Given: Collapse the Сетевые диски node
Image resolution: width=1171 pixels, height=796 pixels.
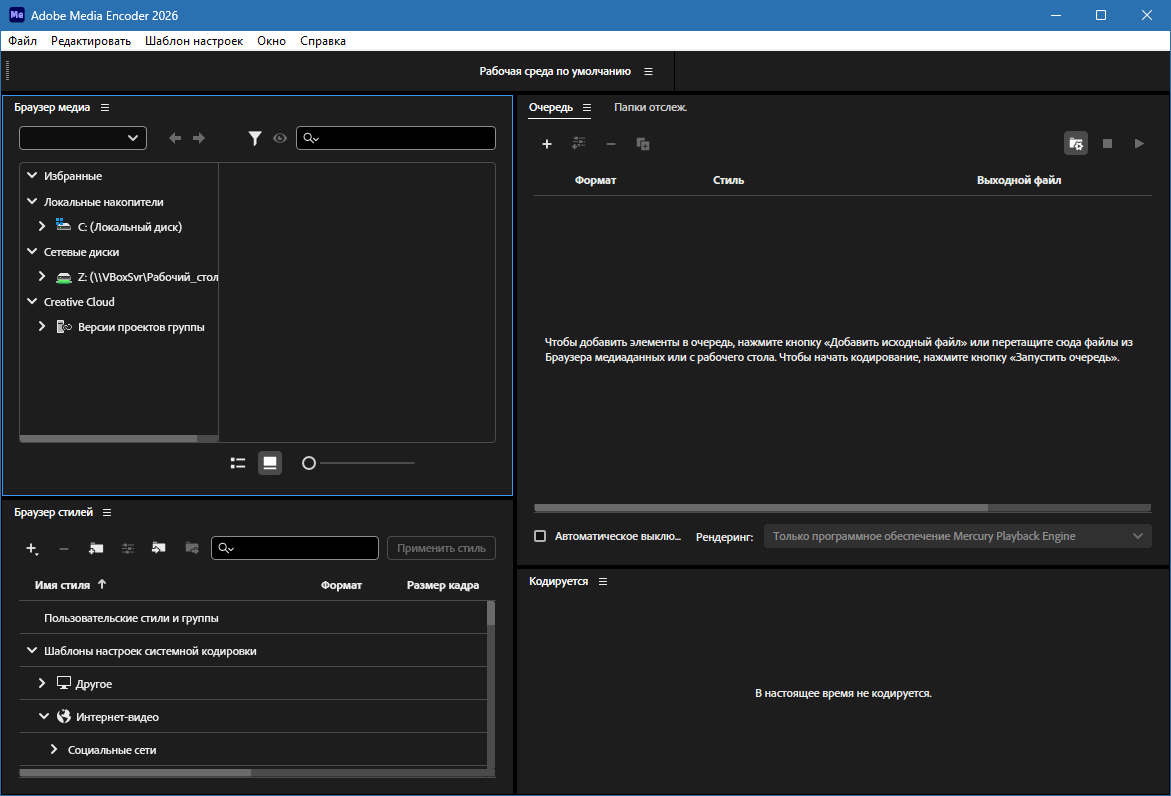Looking at the screenshot, I should pos(32,252).
